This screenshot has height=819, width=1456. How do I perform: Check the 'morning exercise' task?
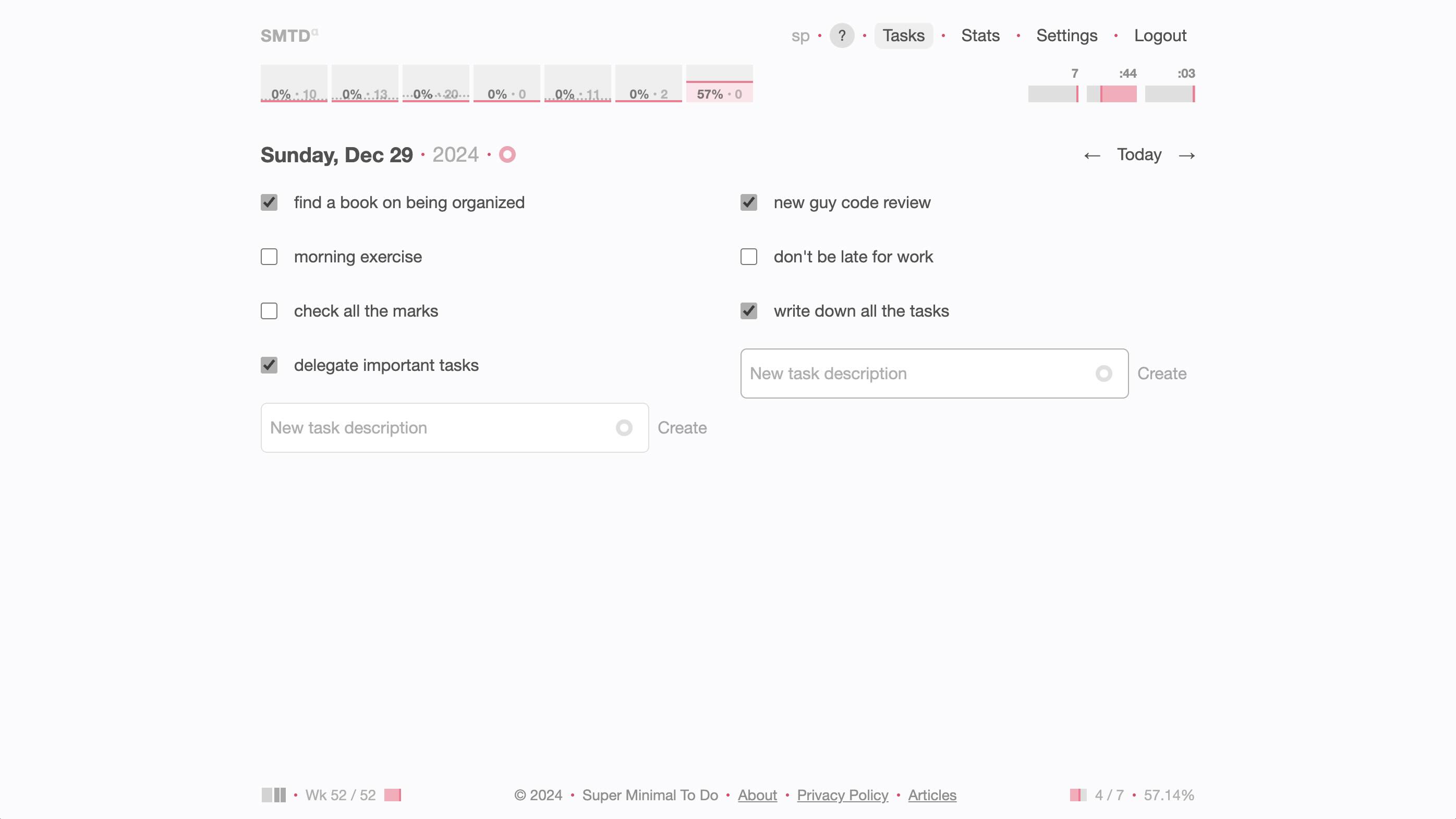pos(269,257)
